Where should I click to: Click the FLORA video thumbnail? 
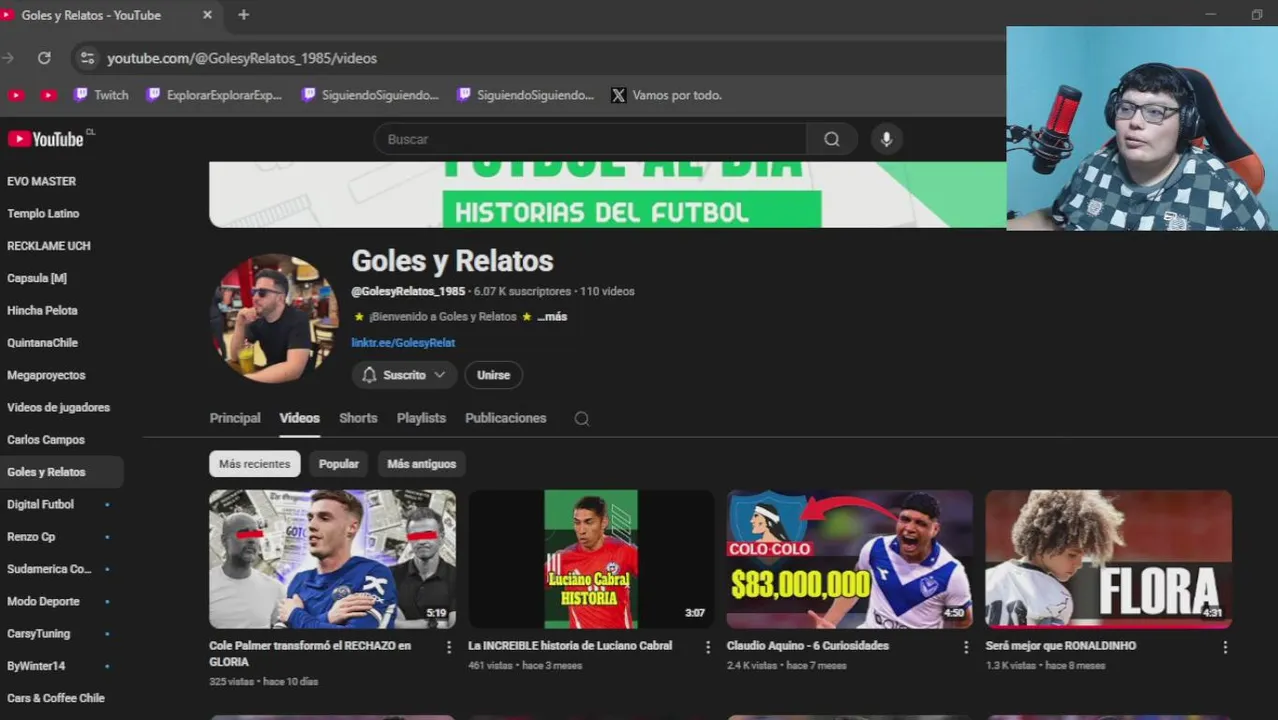coord(1109,559)
